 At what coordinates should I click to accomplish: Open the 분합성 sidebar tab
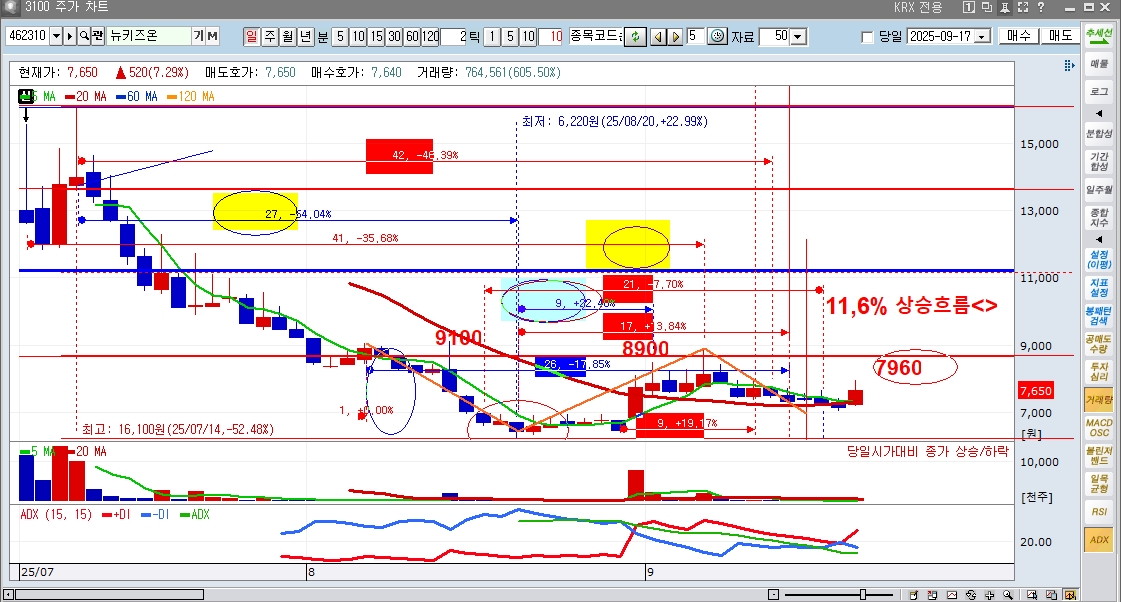pyautogui.click(x=1099, y=134)
